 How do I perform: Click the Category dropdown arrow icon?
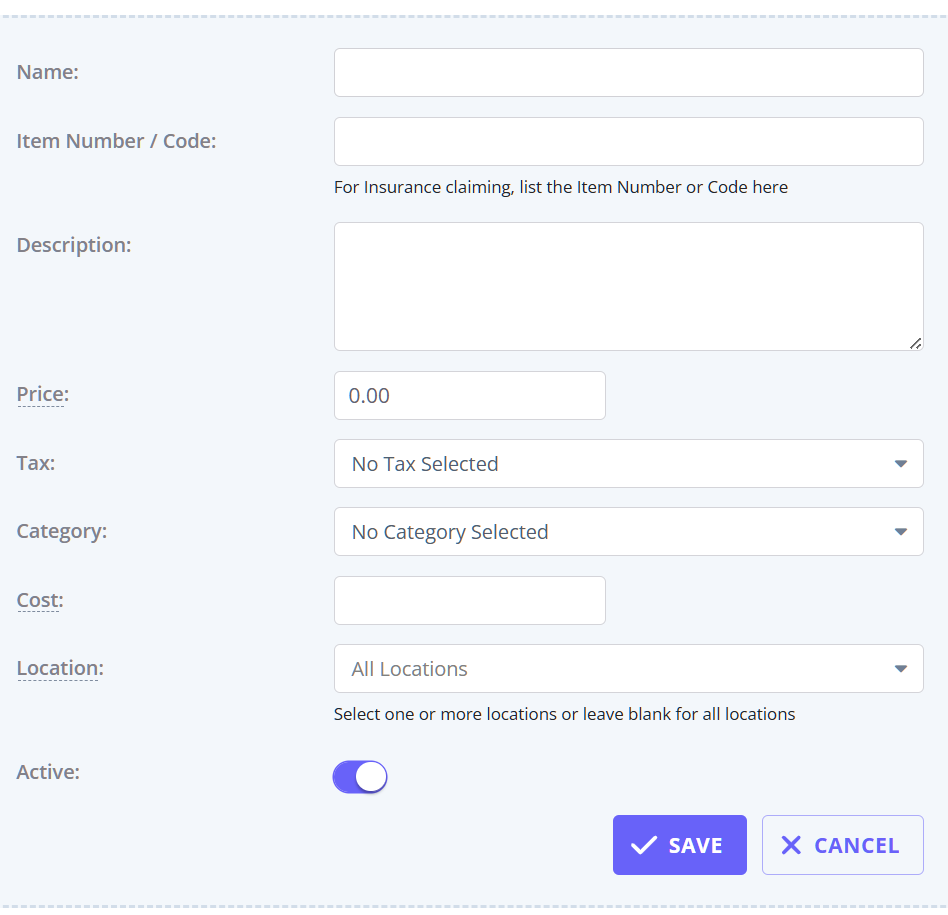click(x=900, y=532)
